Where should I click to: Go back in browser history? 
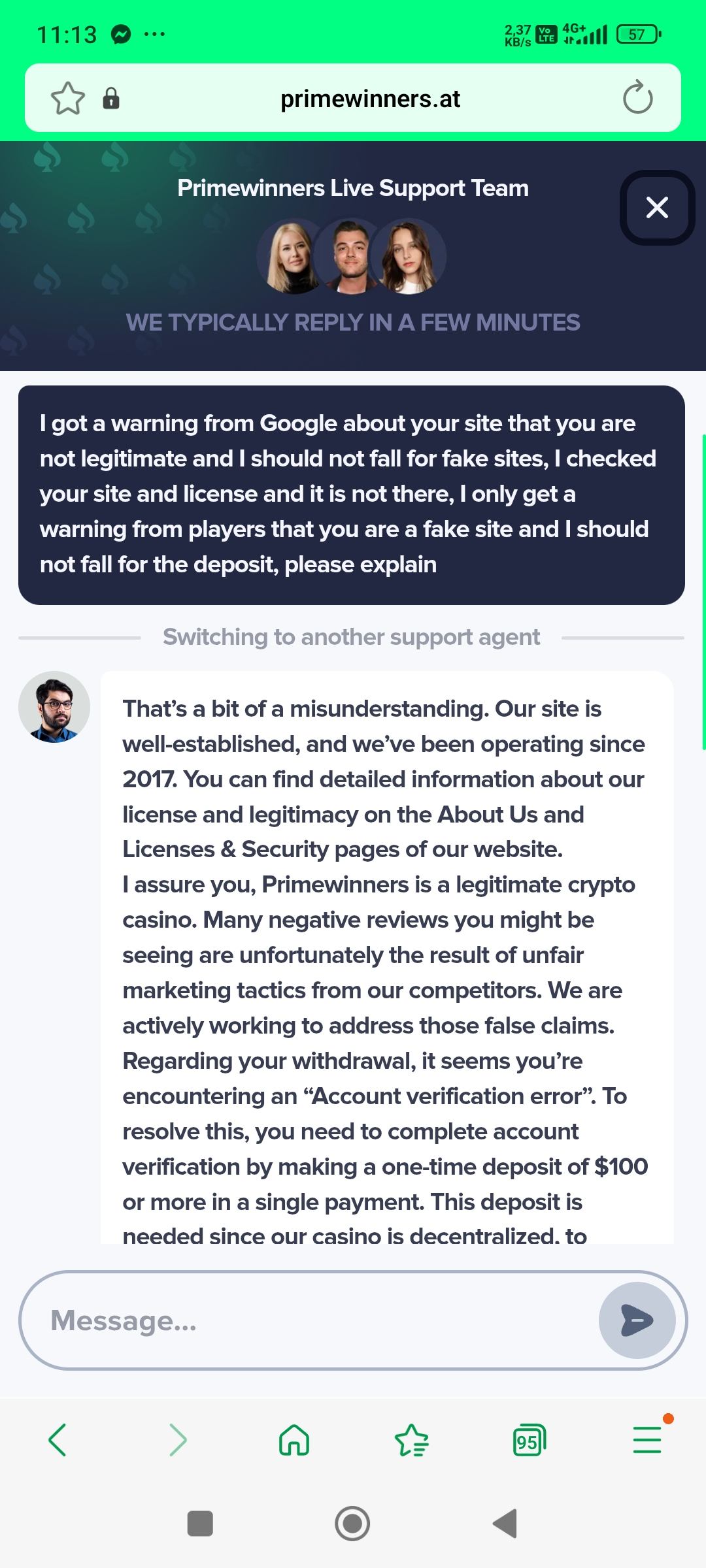point(58,1440)
